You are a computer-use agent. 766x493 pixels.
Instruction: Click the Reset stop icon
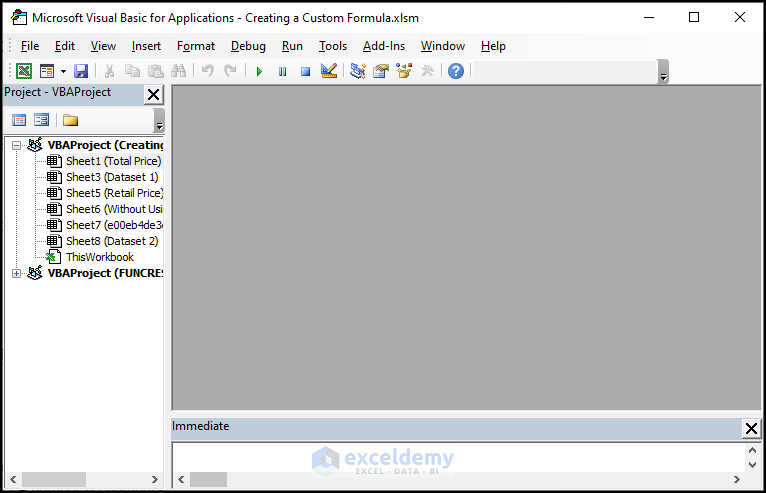click(x=305, y=72)
